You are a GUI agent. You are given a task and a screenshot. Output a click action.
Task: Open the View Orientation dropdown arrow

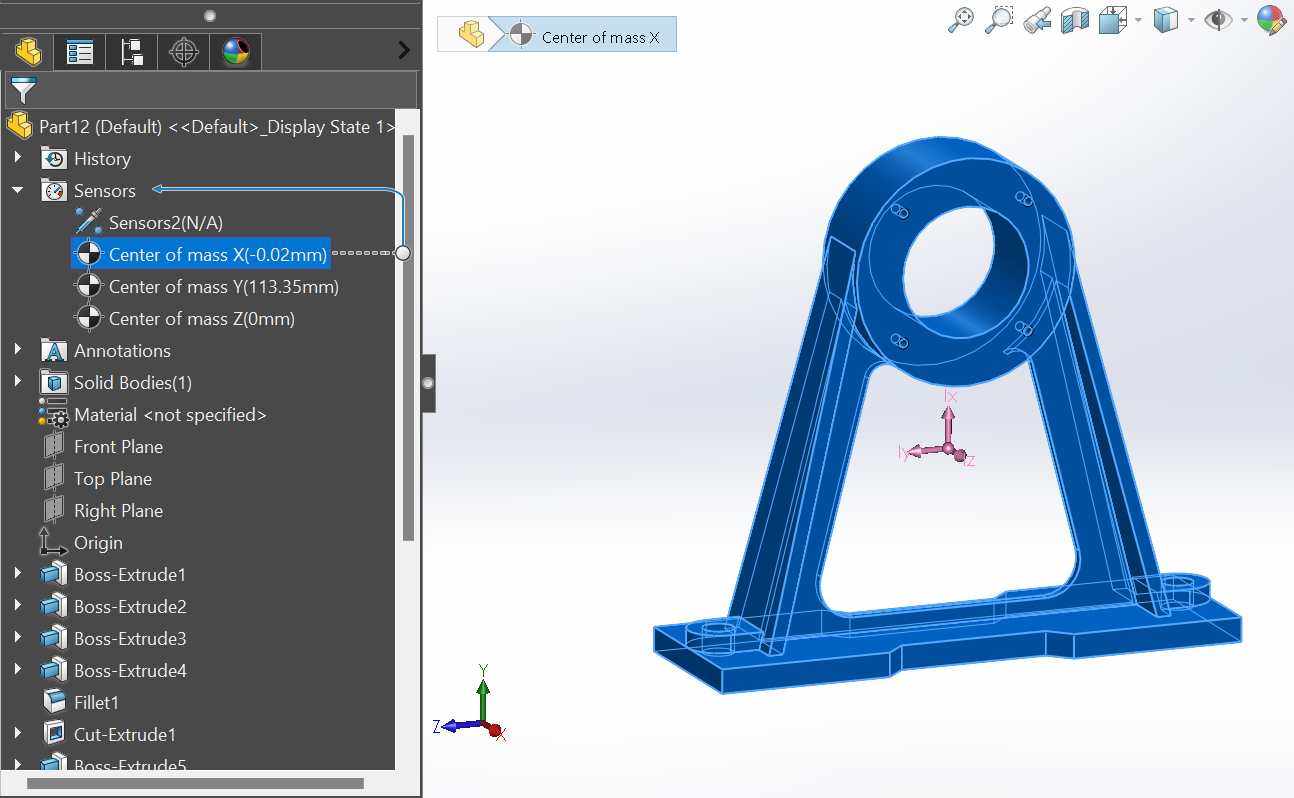pos(1138,20)
